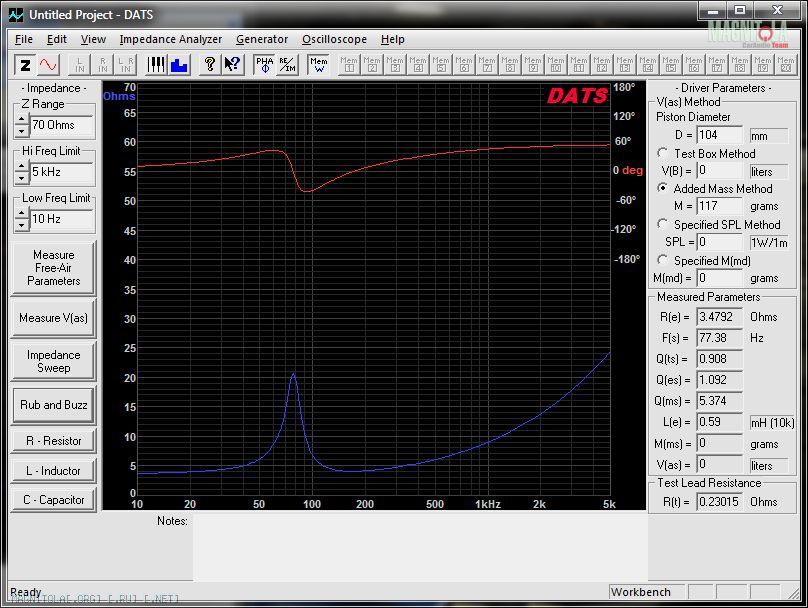Select memory slot Mem 1

349,65
